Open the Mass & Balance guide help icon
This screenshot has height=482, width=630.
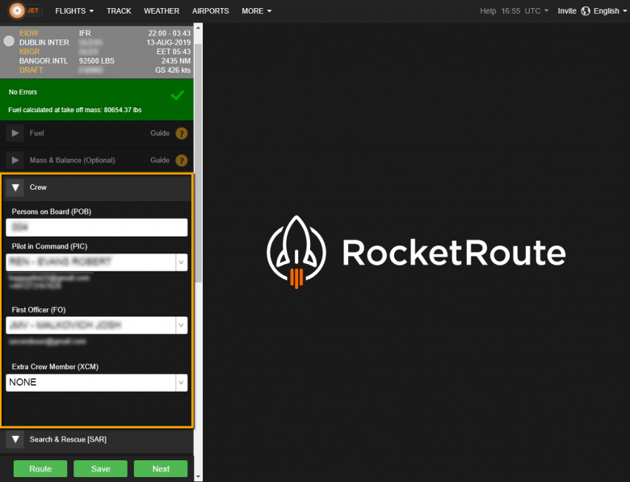[182, 161]
